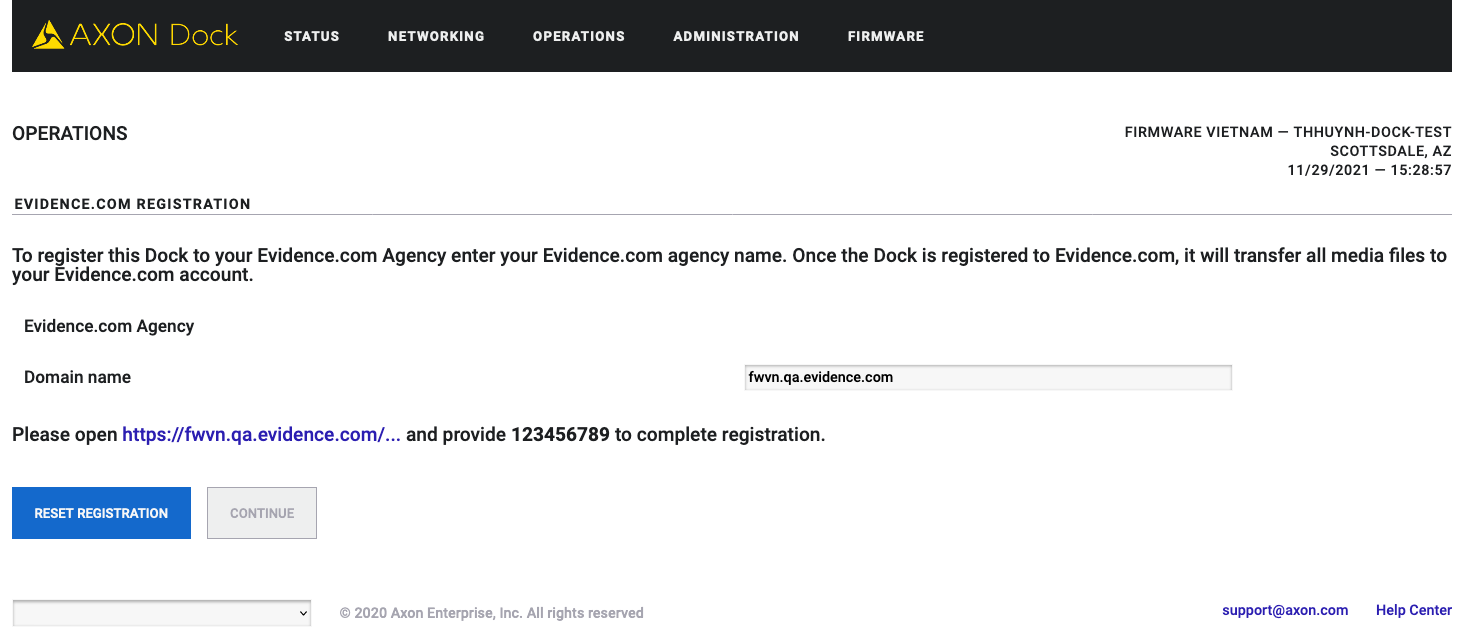Select the domain text fwvn.qa.evidence.com
This screenshot has width=1464, height=639.
click(820, 377)
